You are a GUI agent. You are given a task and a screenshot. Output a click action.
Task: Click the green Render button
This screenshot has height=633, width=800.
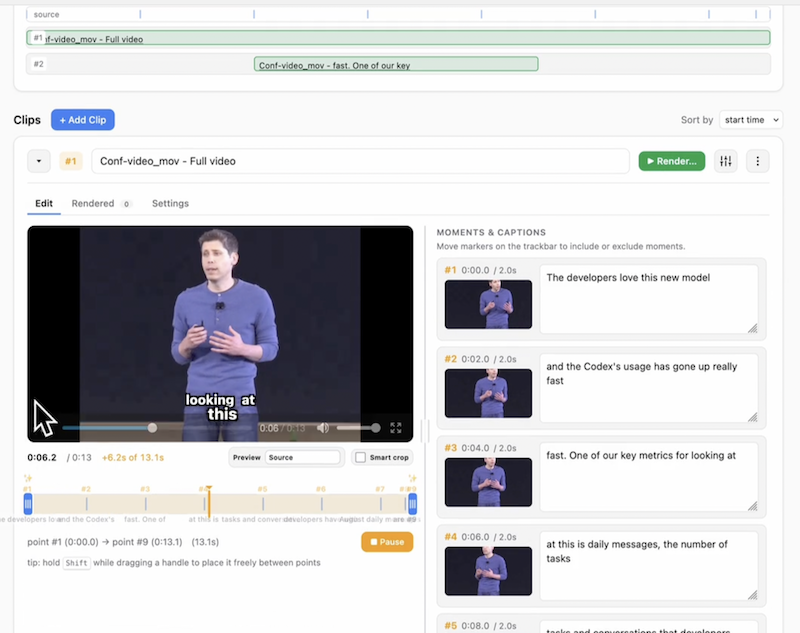click(671, 161)
